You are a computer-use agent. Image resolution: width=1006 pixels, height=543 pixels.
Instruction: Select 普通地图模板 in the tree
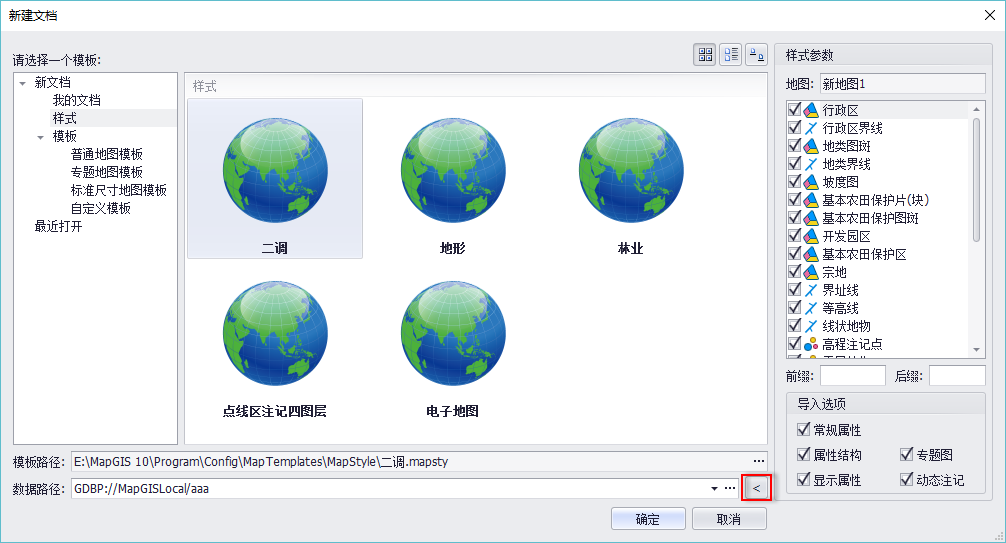107,154
